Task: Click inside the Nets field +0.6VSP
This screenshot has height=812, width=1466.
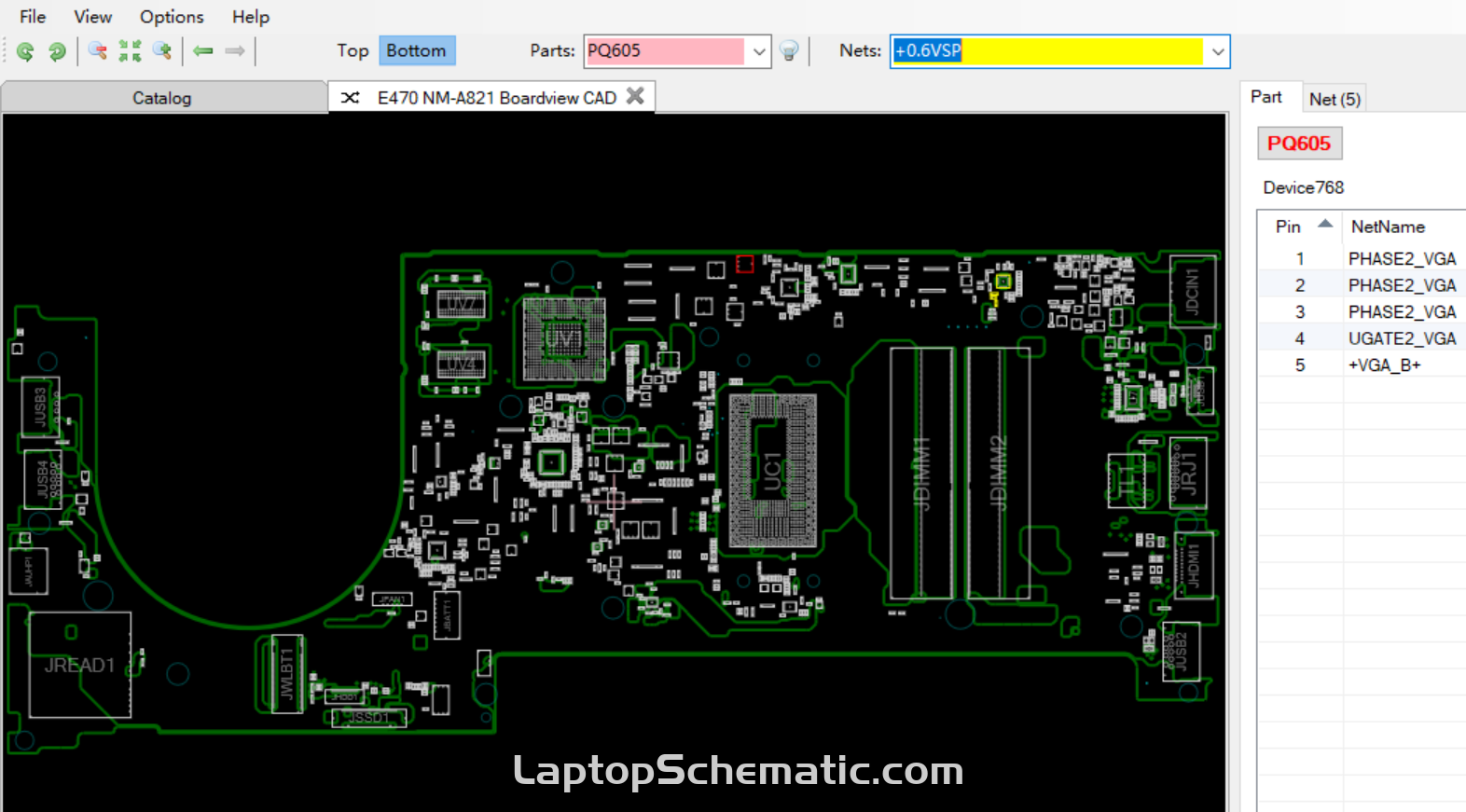Action: (1047, 51)
